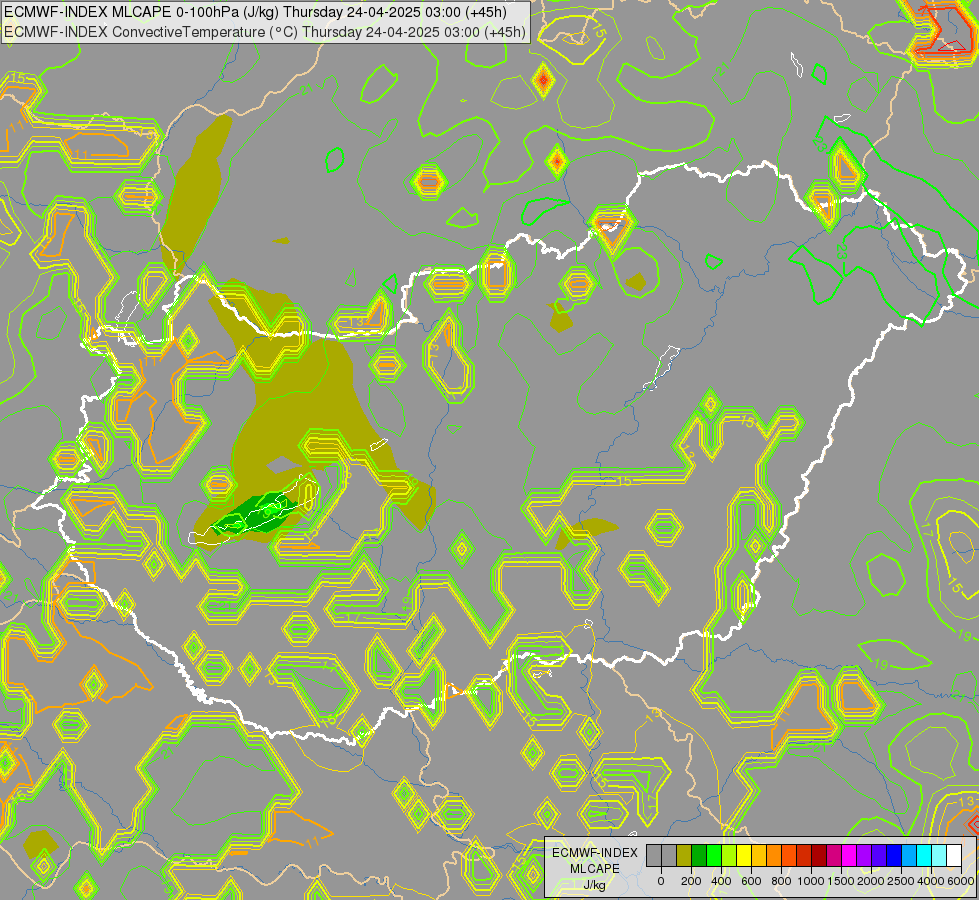Click the legend tick label 2500
Screen dimensions: 979x900
[901, 881]
